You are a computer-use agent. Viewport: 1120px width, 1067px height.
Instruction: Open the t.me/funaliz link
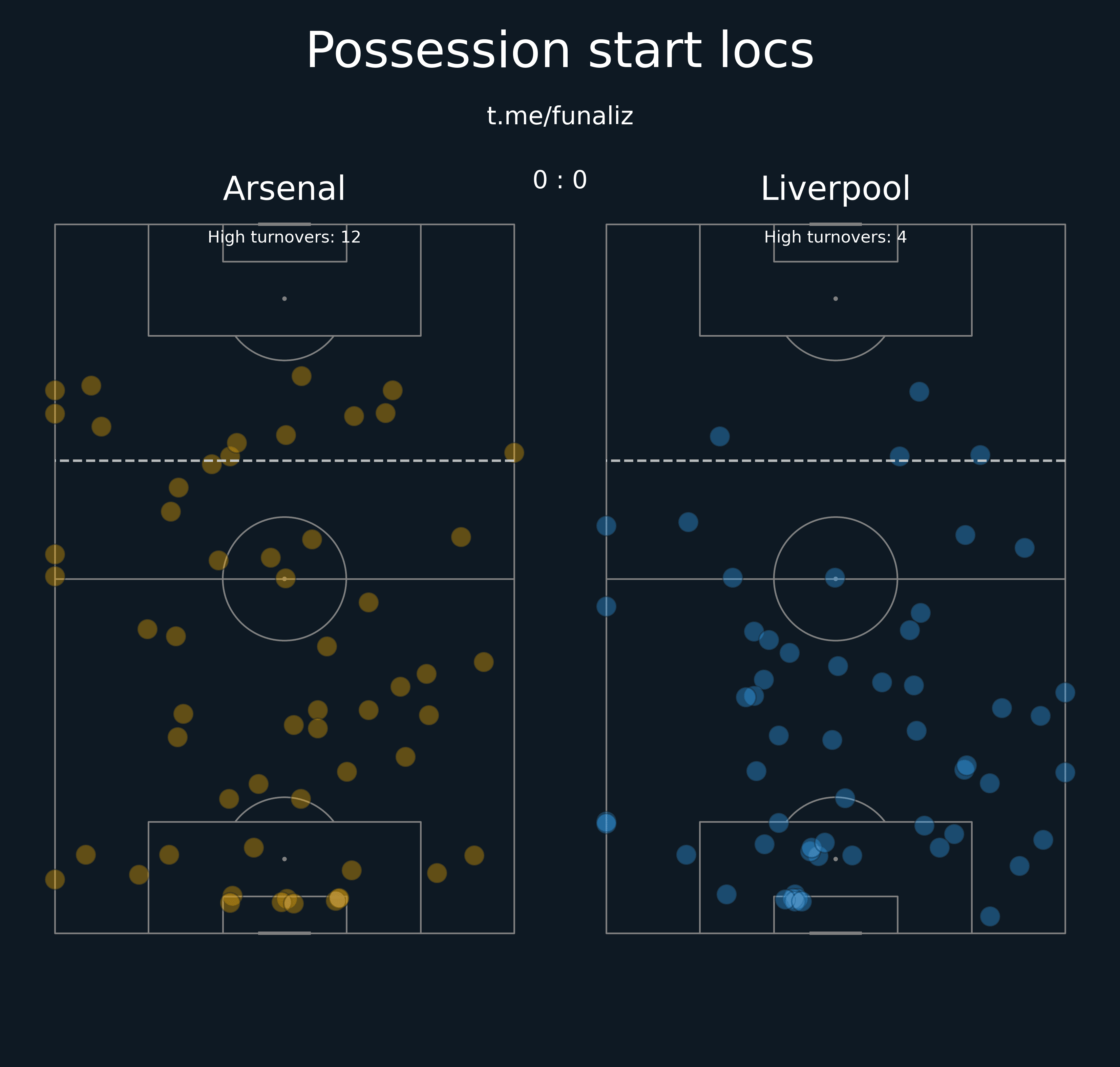click(559, 116)
